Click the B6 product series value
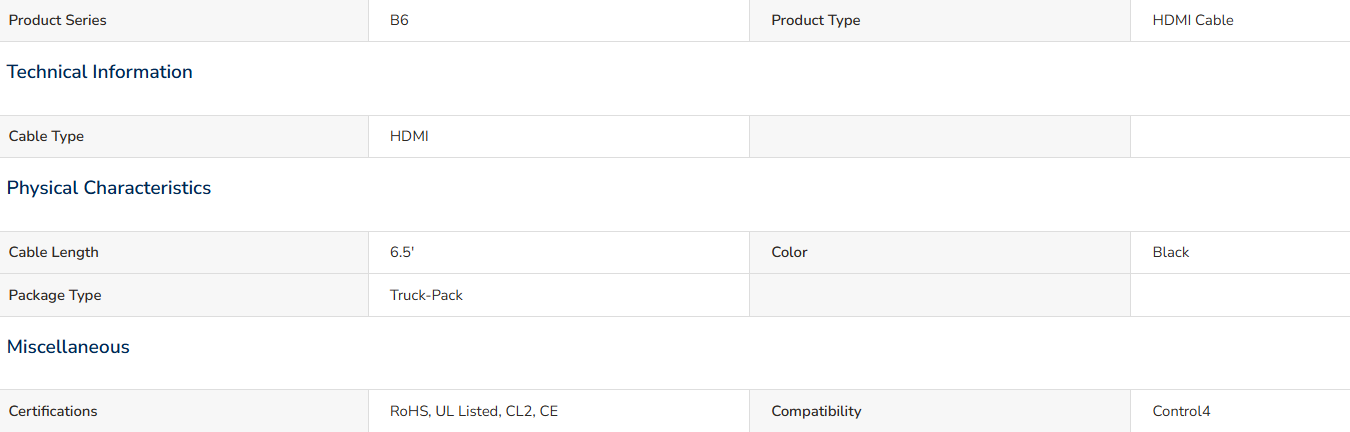This screenshot has width=1350, height=432. pos(399,20)
